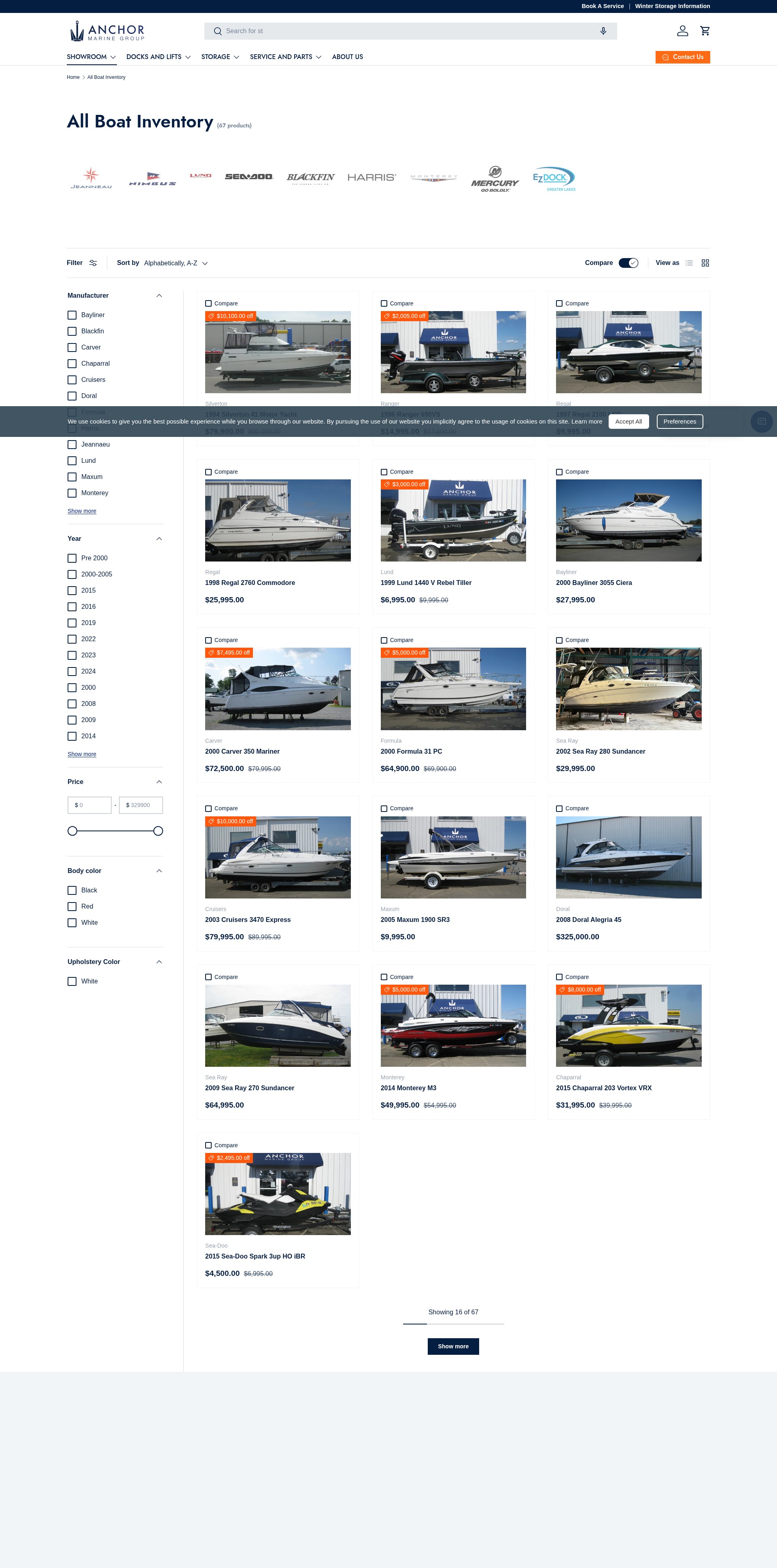Open the Sort by Alphabetically A-Z dropdown

click(x=176, y=263)
